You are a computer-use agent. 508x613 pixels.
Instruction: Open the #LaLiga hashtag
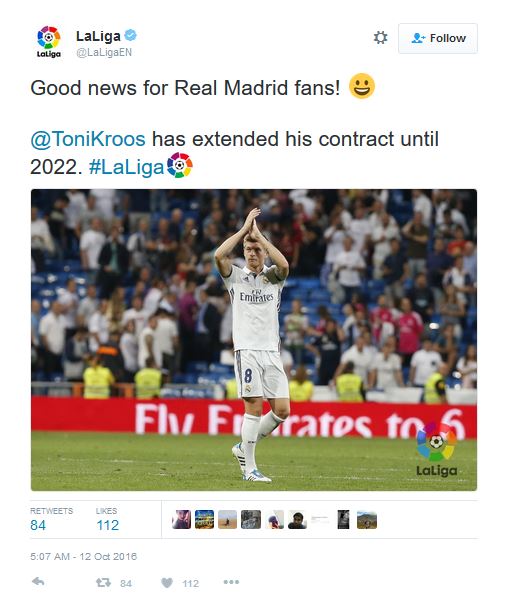point(126,167)
